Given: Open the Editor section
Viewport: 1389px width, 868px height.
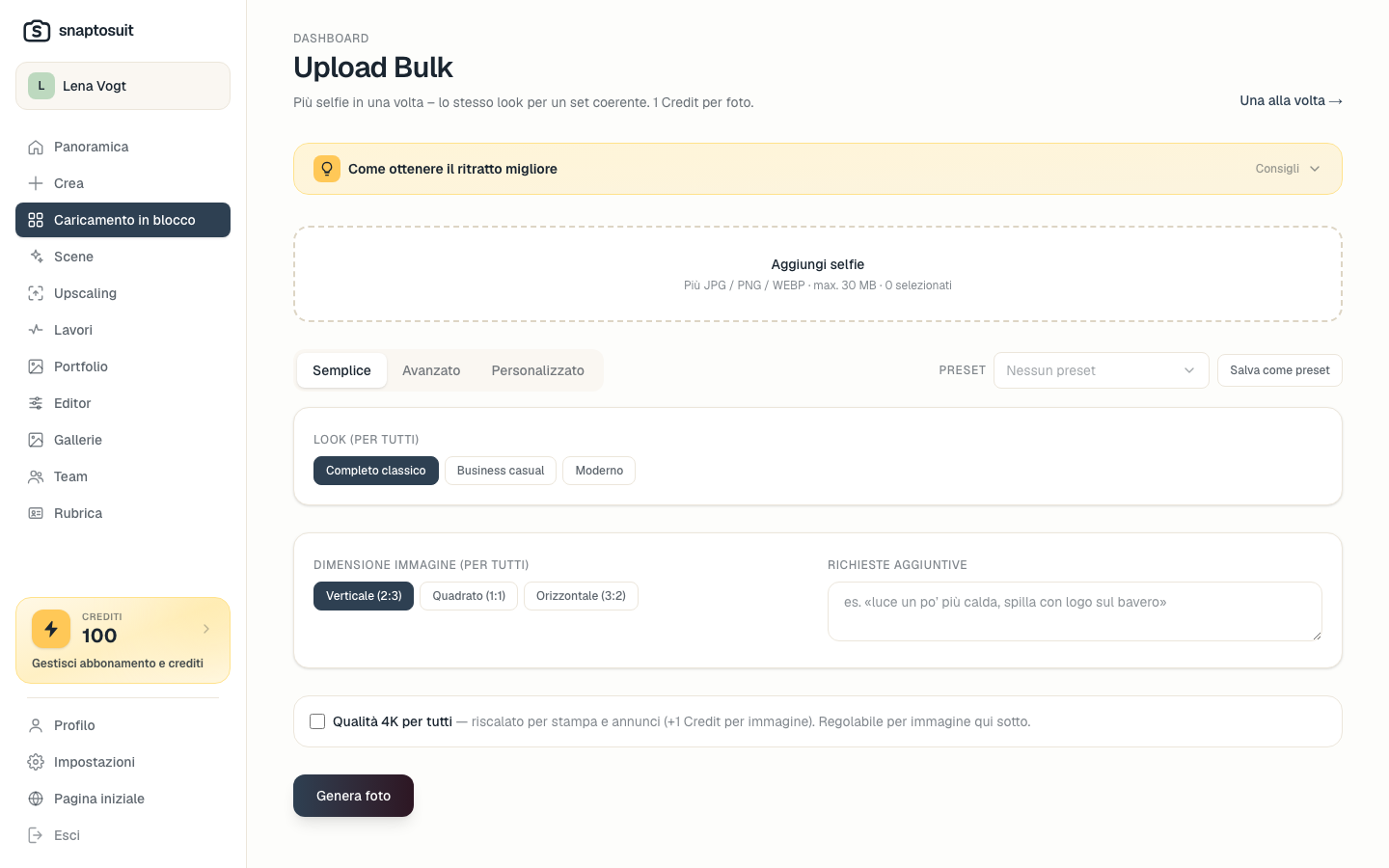Looking at the screenshot, I should tap(123, 403).
